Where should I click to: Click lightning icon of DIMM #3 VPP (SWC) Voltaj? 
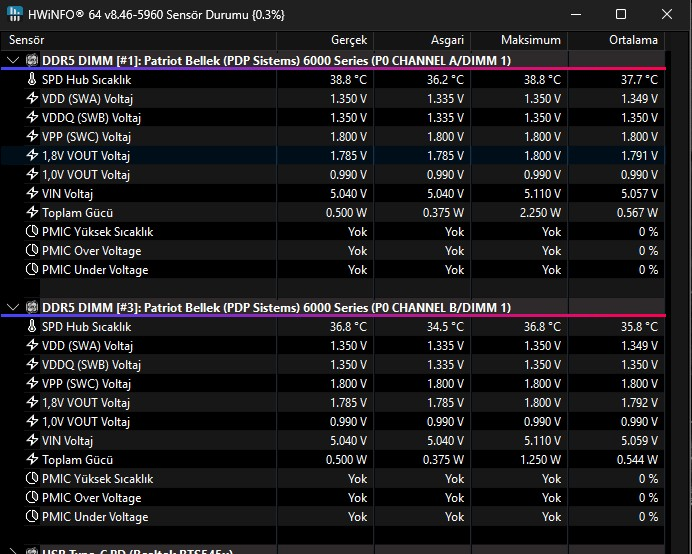pyautogui.click(x=32, y=383)
